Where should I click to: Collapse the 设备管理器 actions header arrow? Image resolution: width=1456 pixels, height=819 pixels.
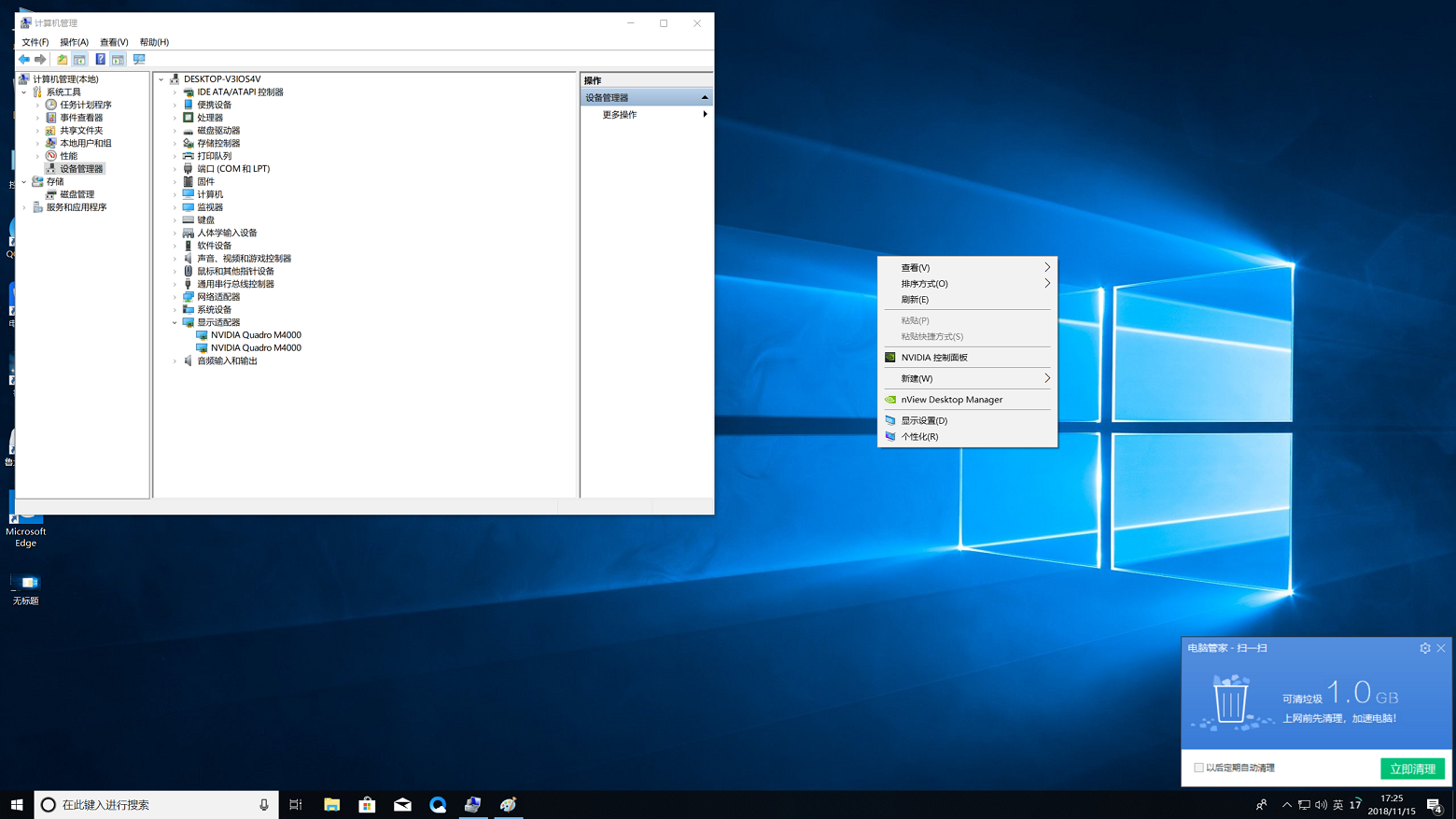tap(705, 97)
